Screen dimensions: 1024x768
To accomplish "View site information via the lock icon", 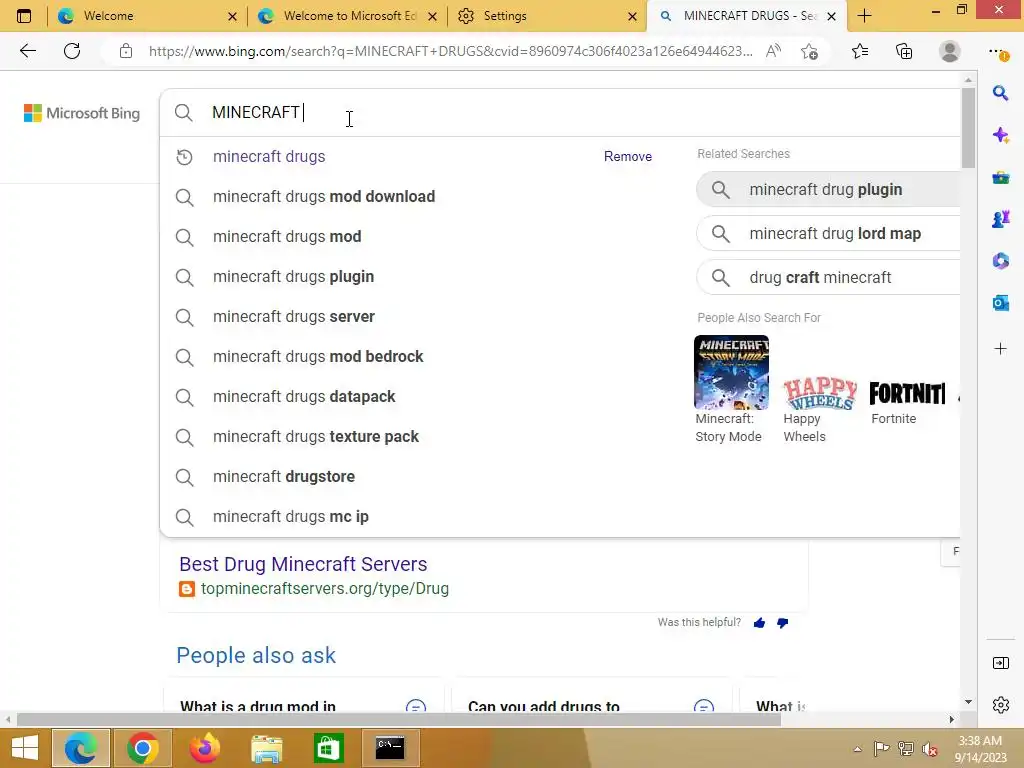I will tap(126, 51).
